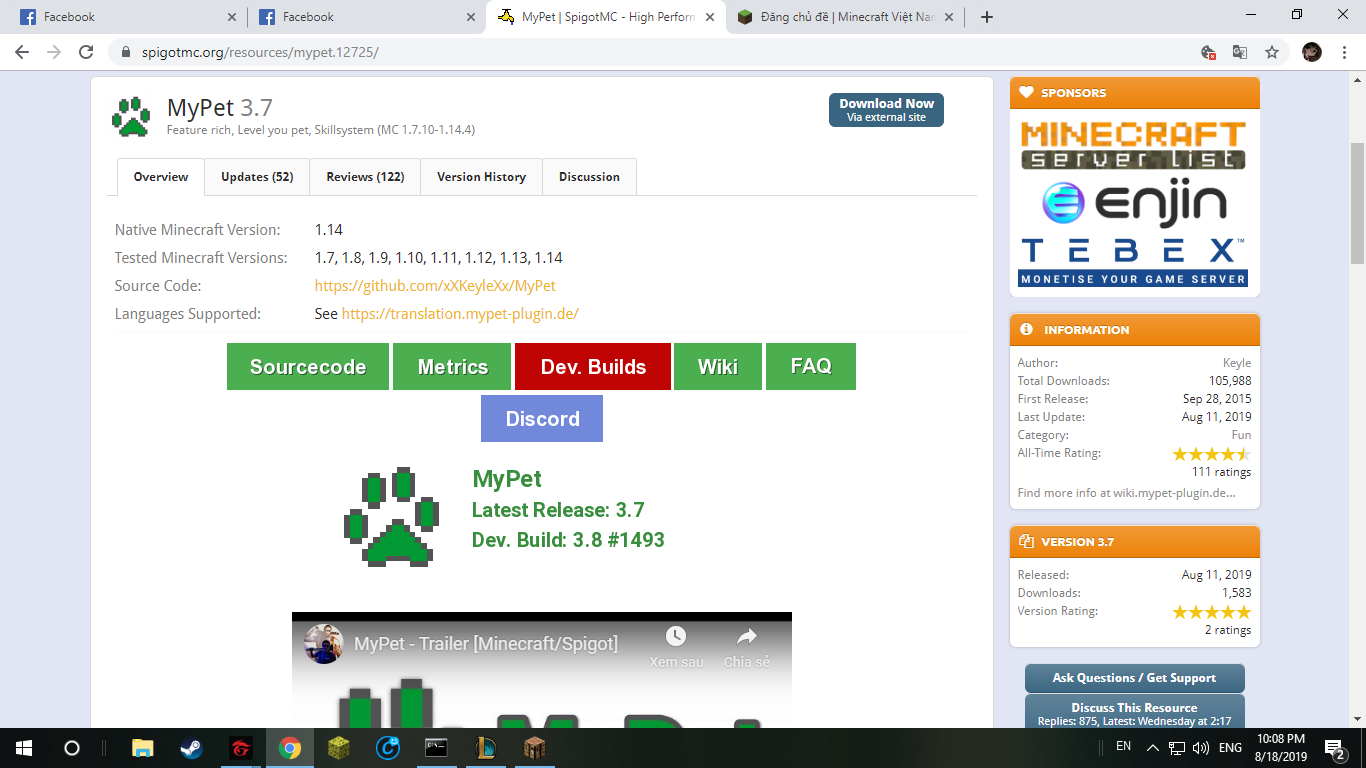1366x768 pixels.
Task: Click the ENG input language indicator
Action: [x=1230, y=747]
